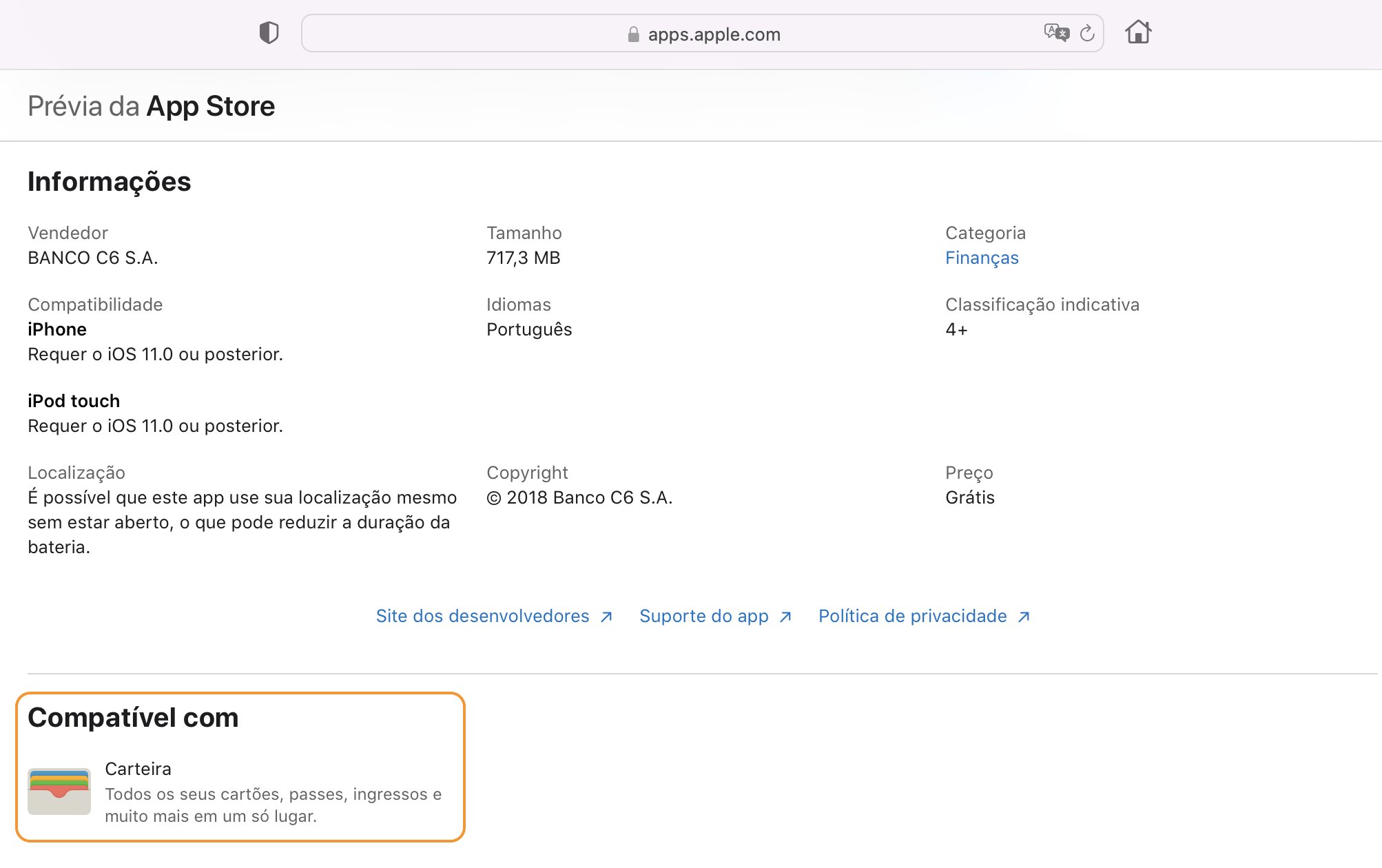
Task: Click the Vendedor label
Action: tap(68, 233)
